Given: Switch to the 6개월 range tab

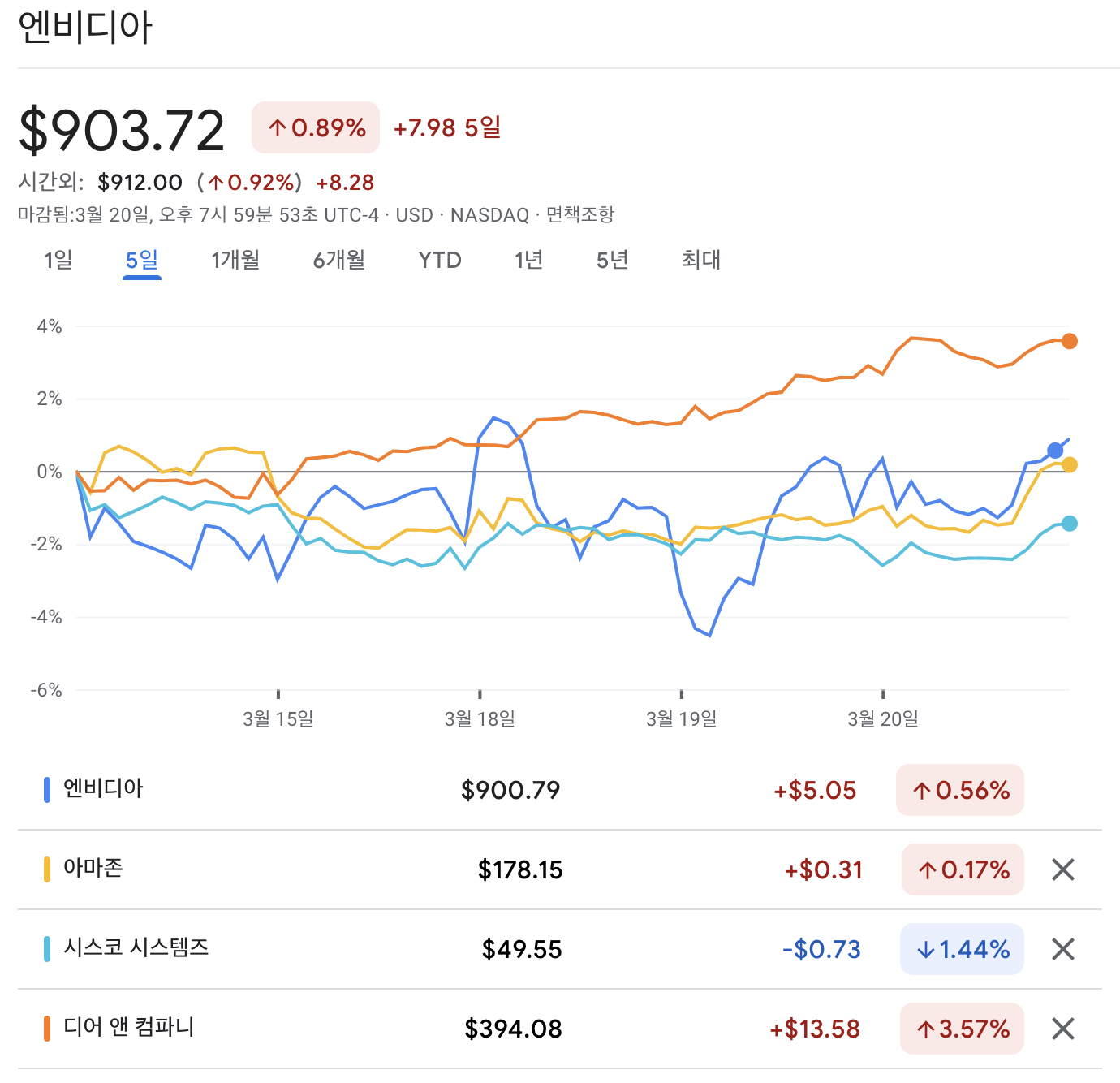Looking at the screenshot, I should [339, 260].
